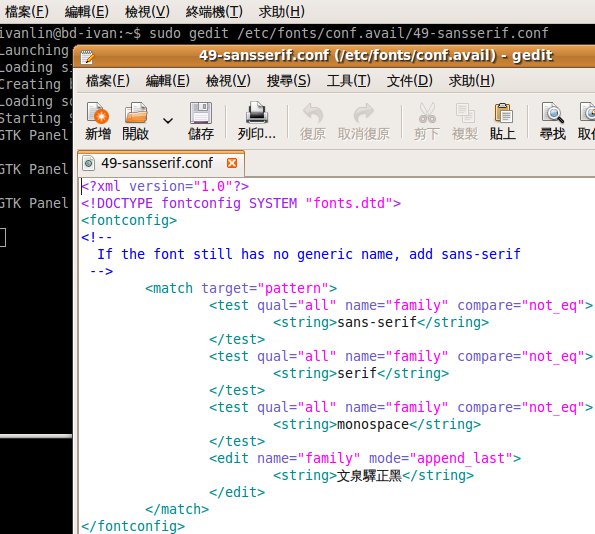The image size is (595, 534).
Task: Click the Print toolbar icon
Action: (257, 113)
